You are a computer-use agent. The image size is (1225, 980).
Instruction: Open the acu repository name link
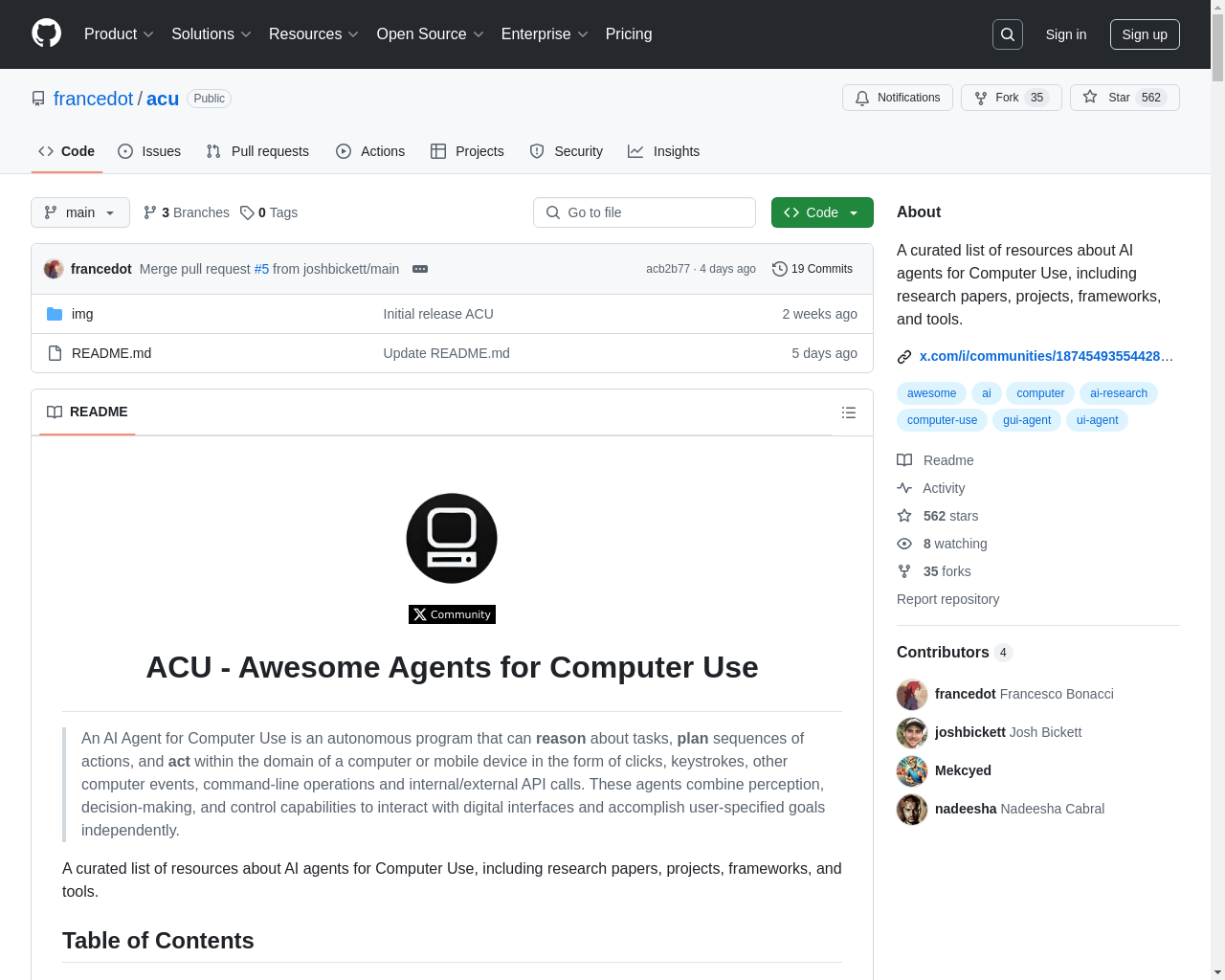[x=163, y=99]
